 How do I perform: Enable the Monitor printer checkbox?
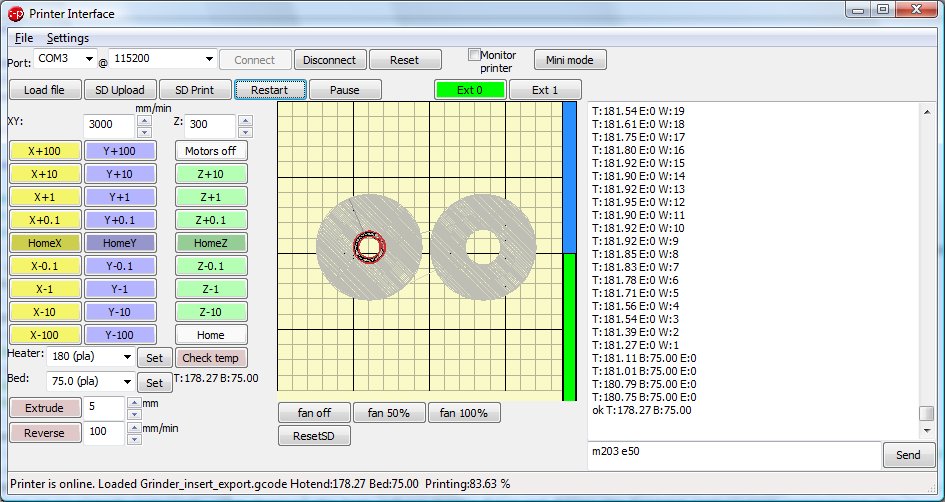(x=475, y=55)
